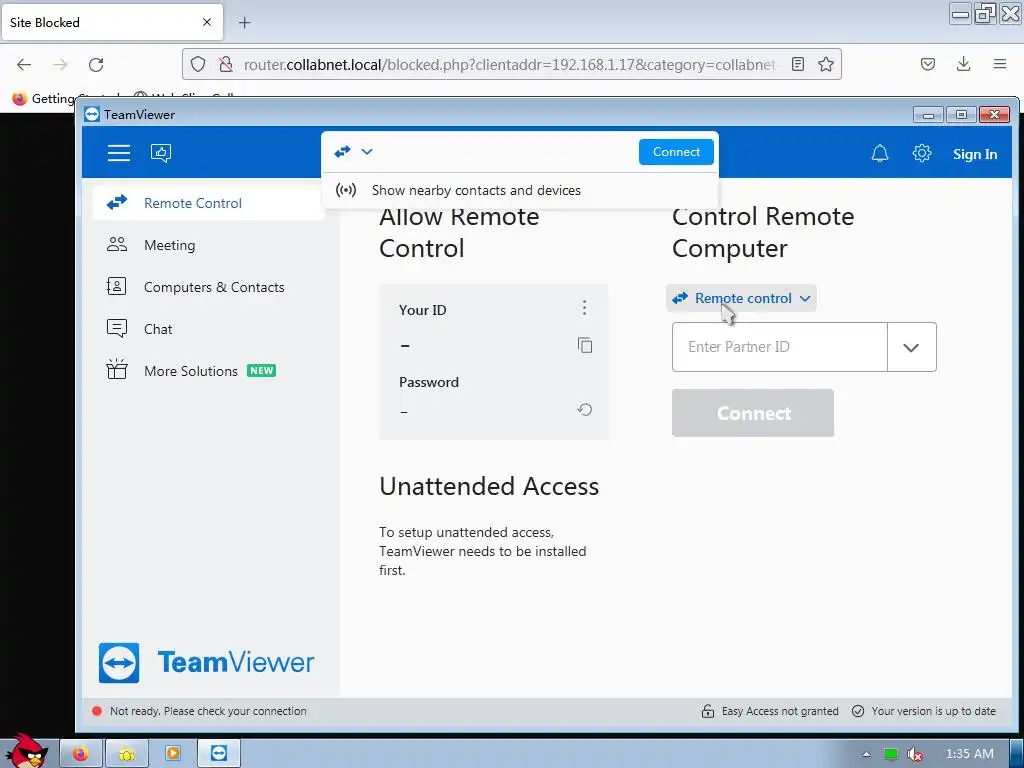This screenshot has width=1024, height=768.
Task: Click Easy Access not granted lock icon
Action: point(707,711)
